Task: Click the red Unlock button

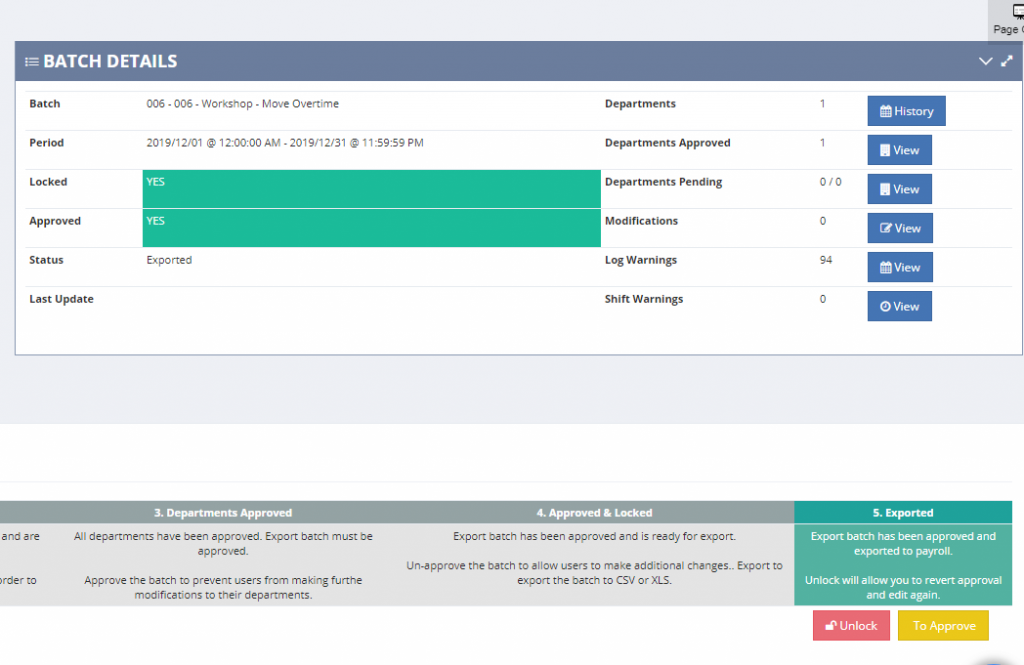Action: pos(851,626)
